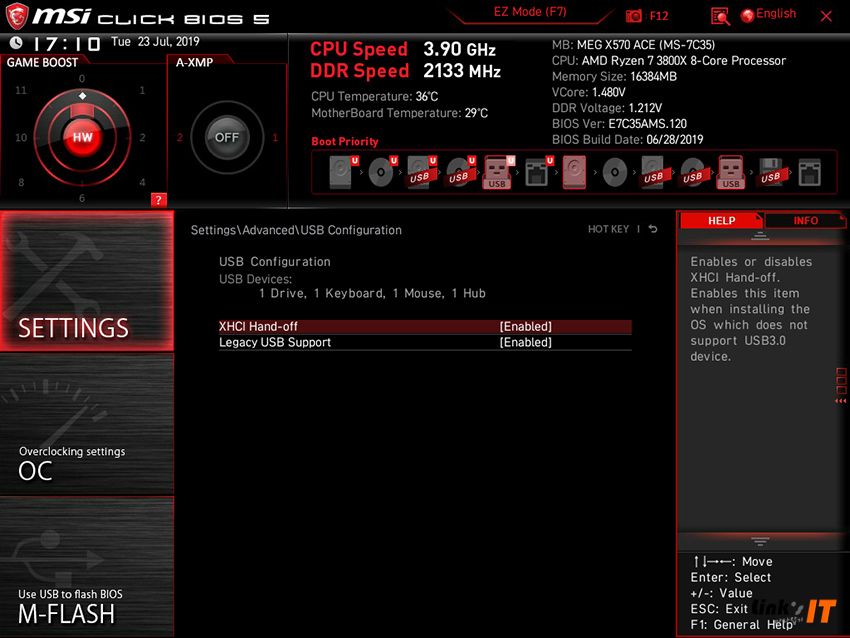Select the Legacy USB Support row
This screenshot has width=850, height=638.
[425, 342]
